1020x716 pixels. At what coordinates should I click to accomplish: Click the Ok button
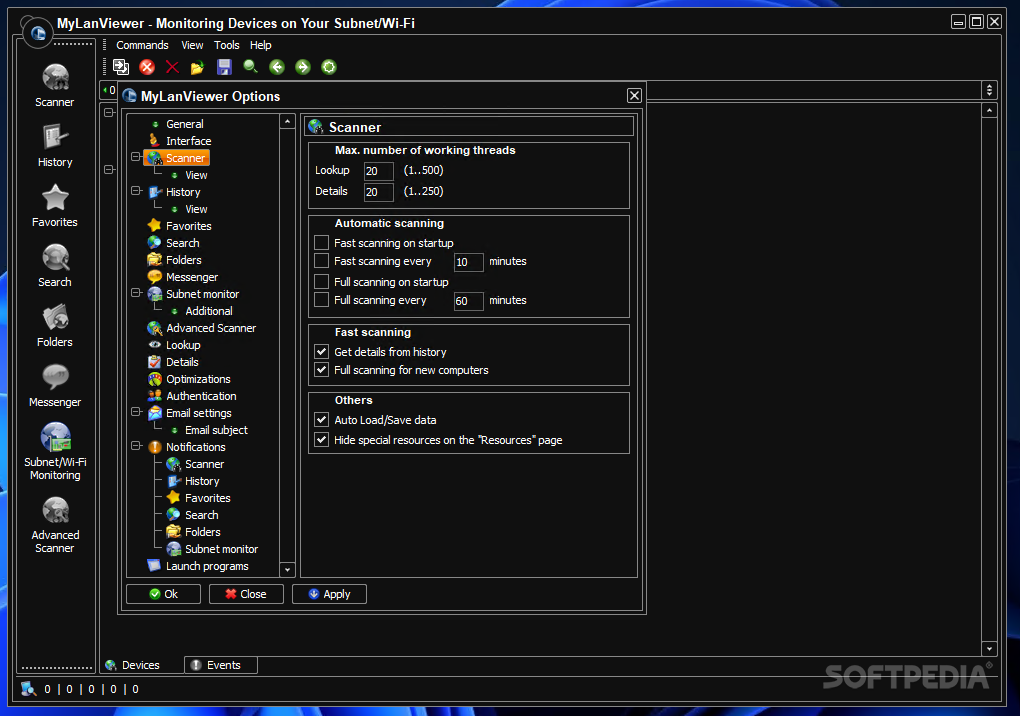tap(163, 594)
